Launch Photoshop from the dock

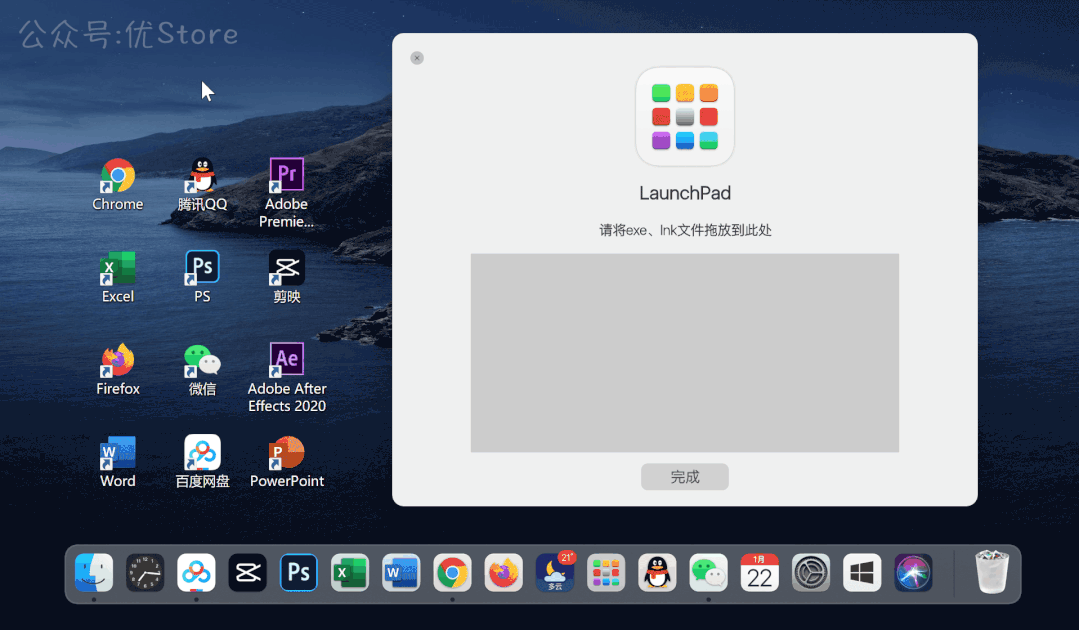299,572
